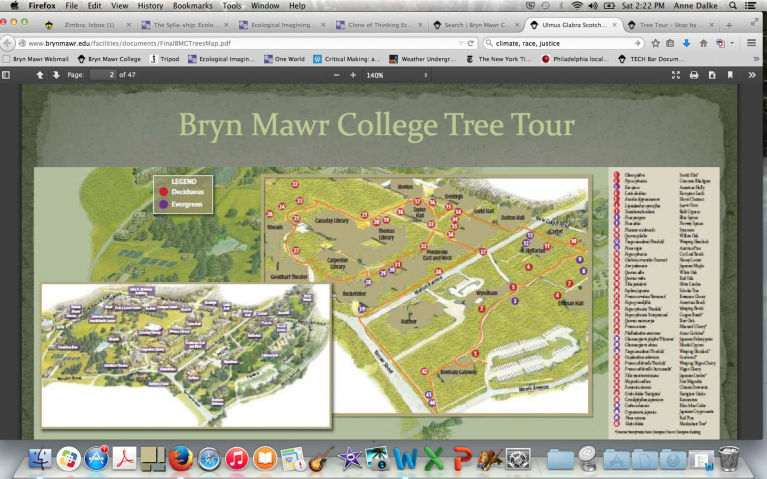Open Bryn Mawr Webmail bookmark

click(x=36, y=59)
